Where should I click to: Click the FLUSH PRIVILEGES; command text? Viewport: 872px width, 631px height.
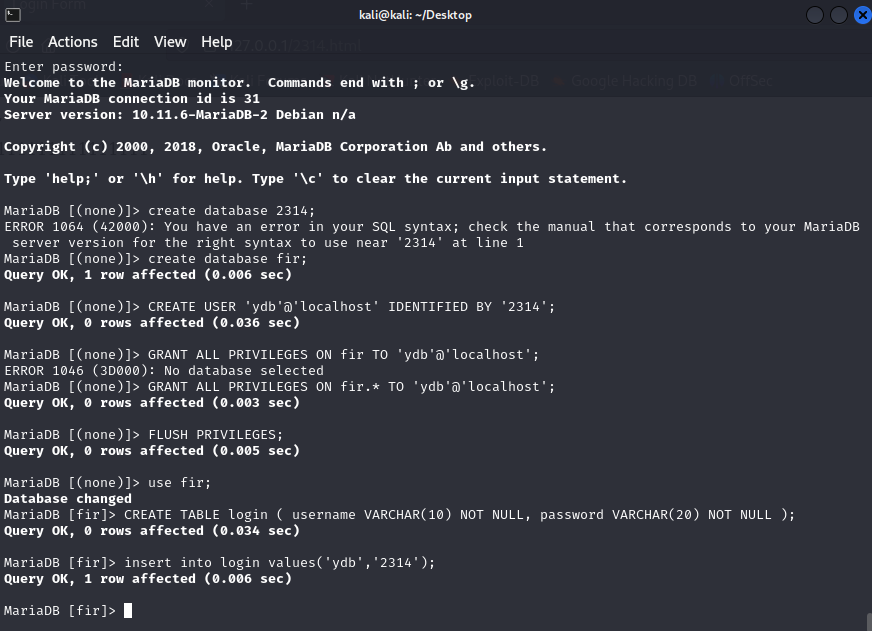pyautogui.click(x=216, y=434)
